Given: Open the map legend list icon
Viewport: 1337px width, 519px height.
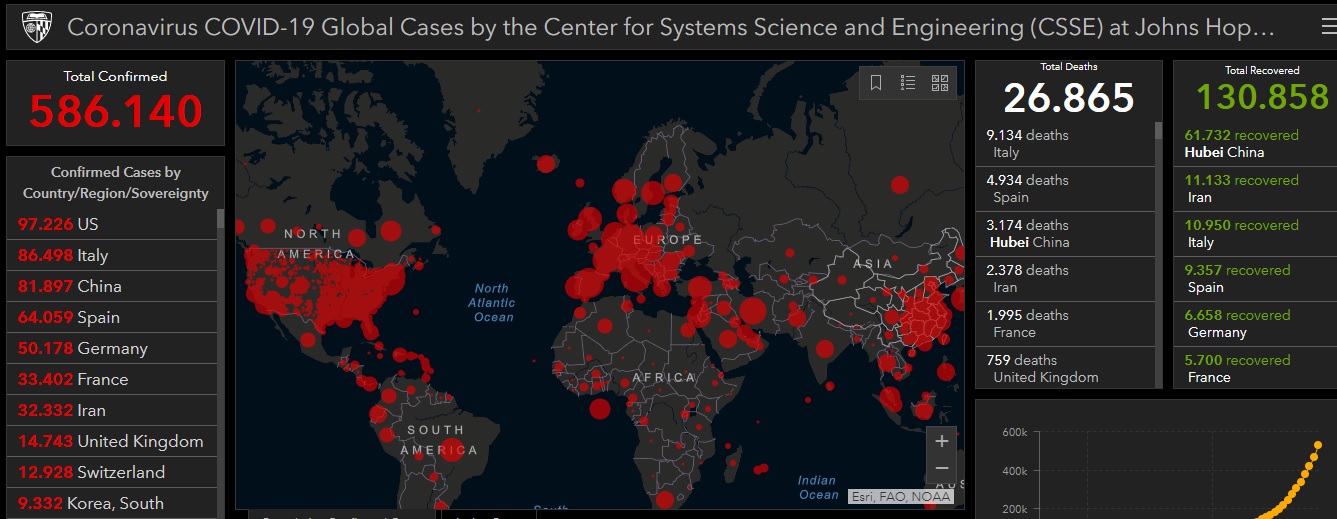Looking at the screenshot, I should coord(908,83).
